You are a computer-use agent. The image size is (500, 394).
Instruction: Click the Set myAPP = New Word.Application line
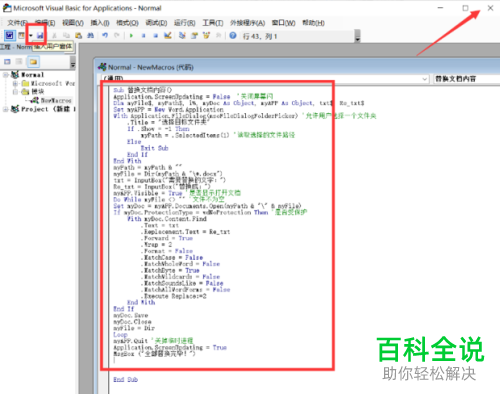[x=168, y=109]
